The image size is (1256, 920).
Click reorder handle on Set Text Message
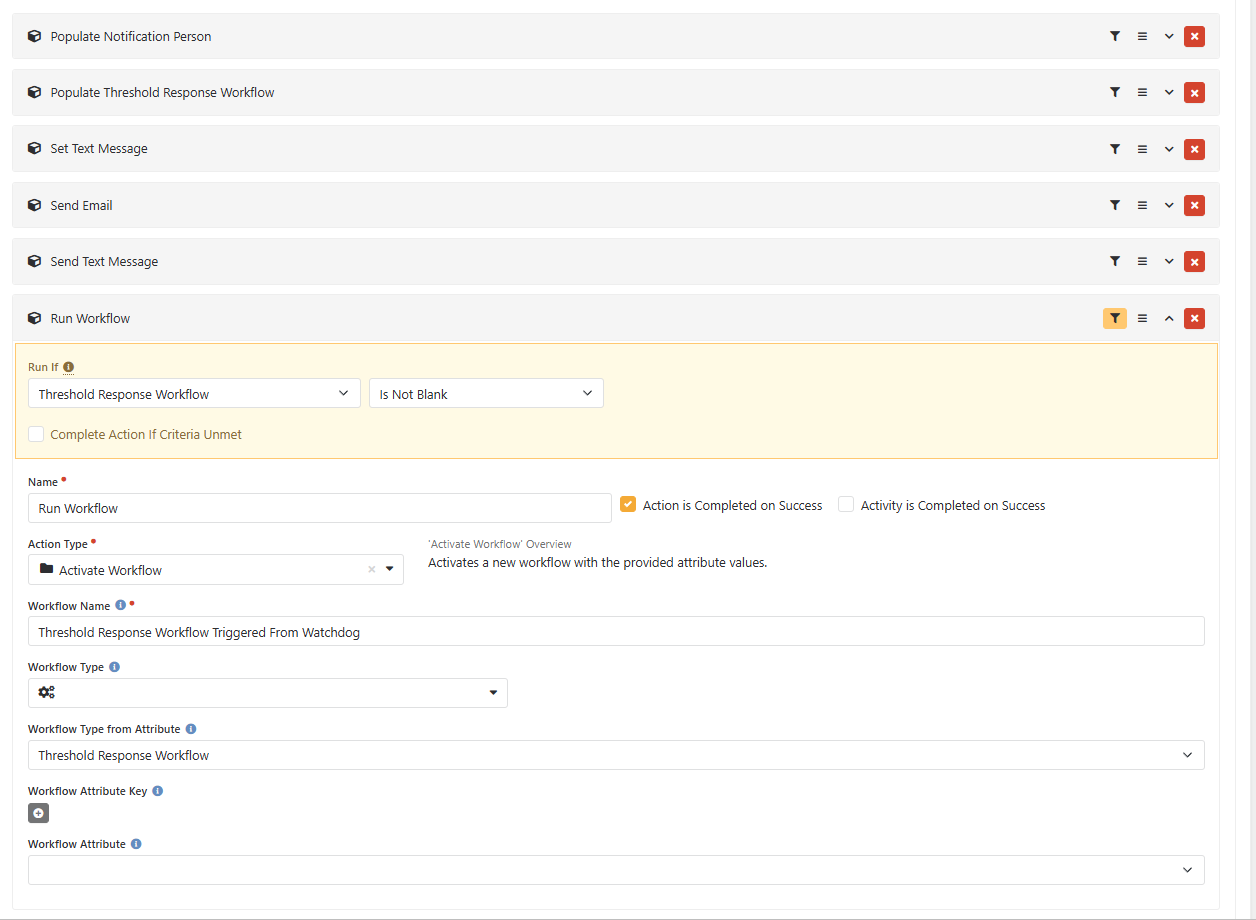1142,149
